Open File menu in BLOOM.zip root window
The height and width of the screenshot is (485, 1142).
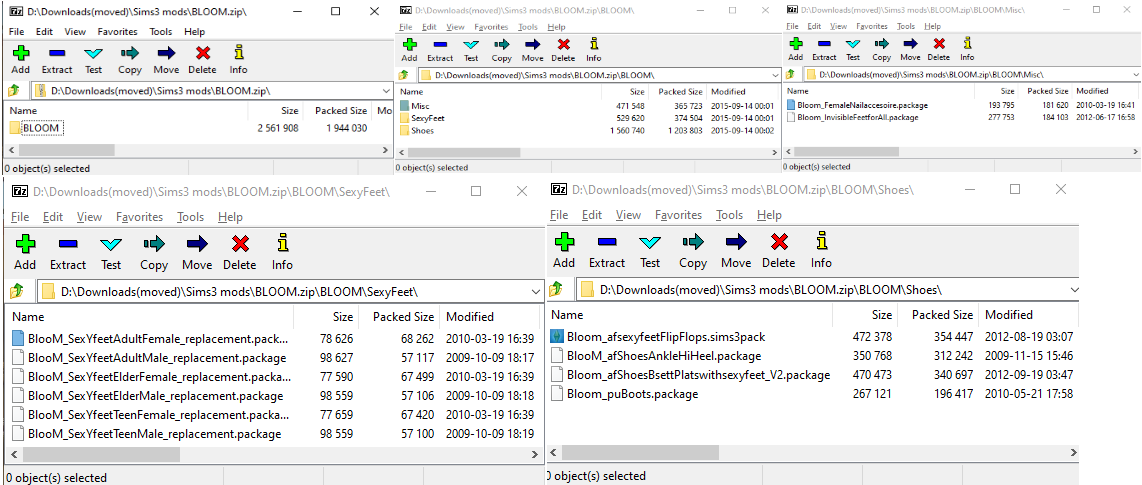16,31
